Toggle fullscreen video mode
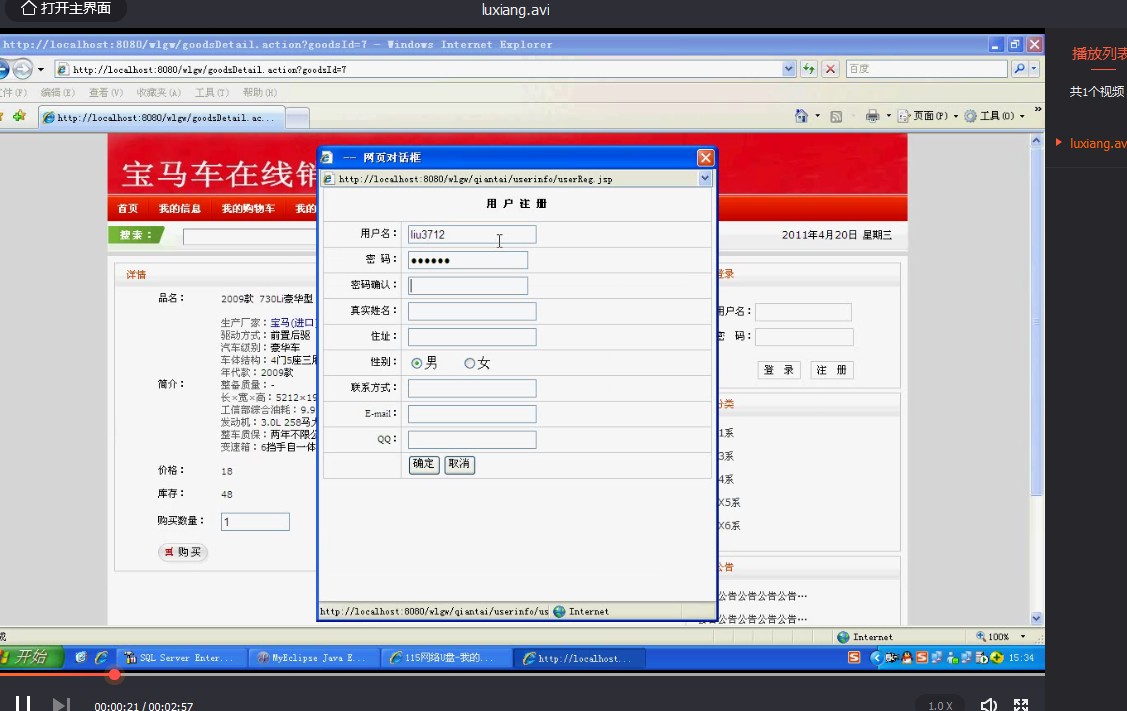1127x711 pixels. 1021,705
